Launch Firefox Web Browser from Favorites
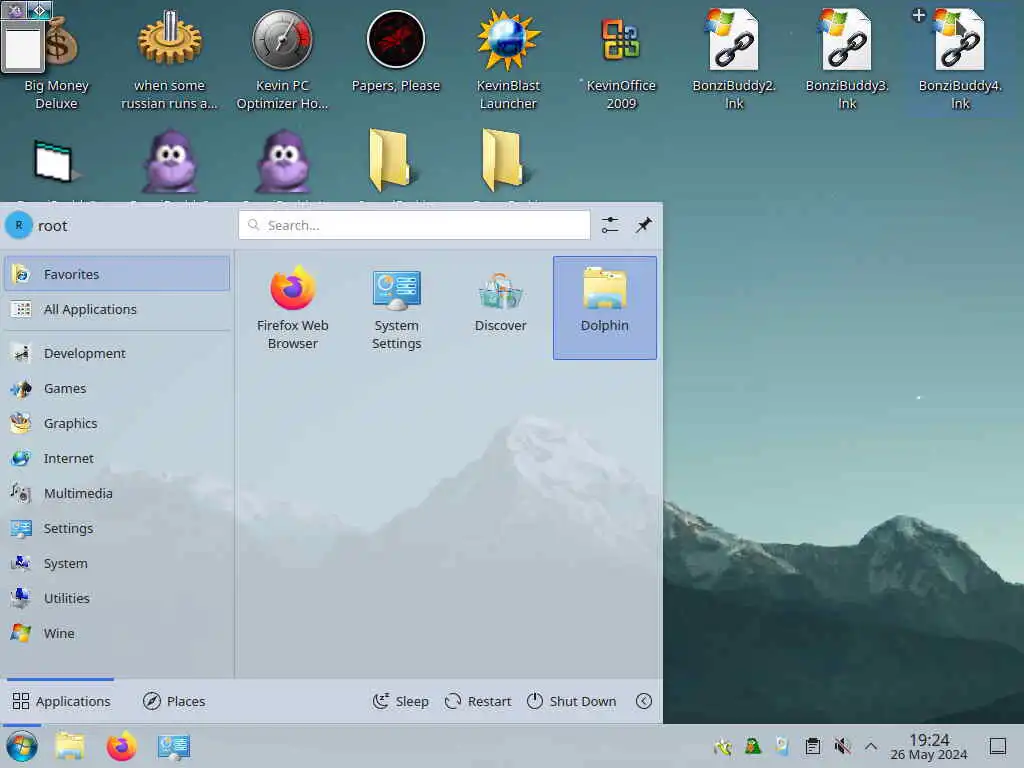Image resolution: width=1024 pixels, height=768 pixels. pyautogui.click(x=293, y=307)
